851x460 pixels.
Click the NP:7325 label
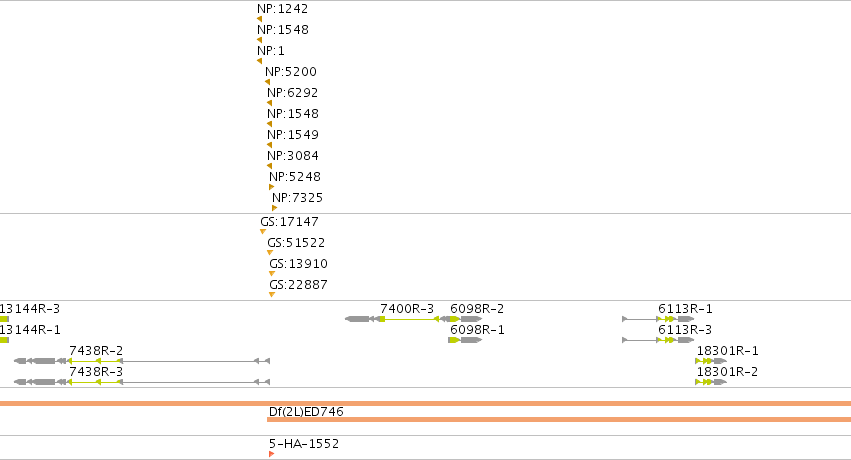[x=297, y=197]
